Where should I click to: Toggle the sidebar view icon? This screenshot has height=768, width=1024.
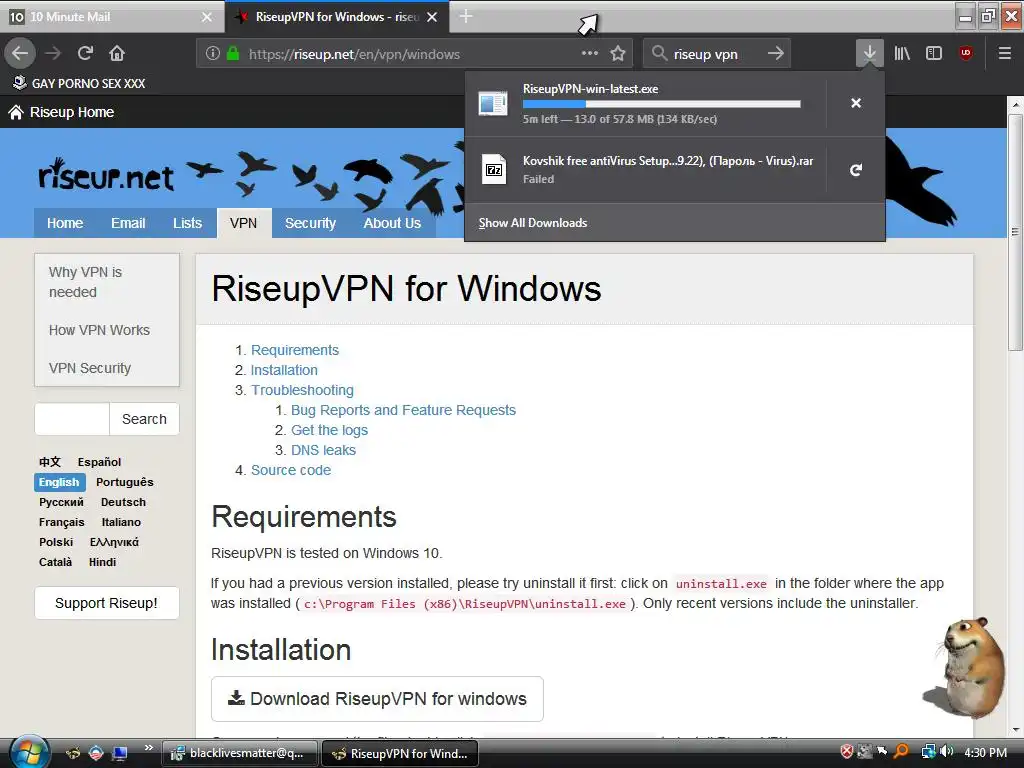(x=934, y=53)
